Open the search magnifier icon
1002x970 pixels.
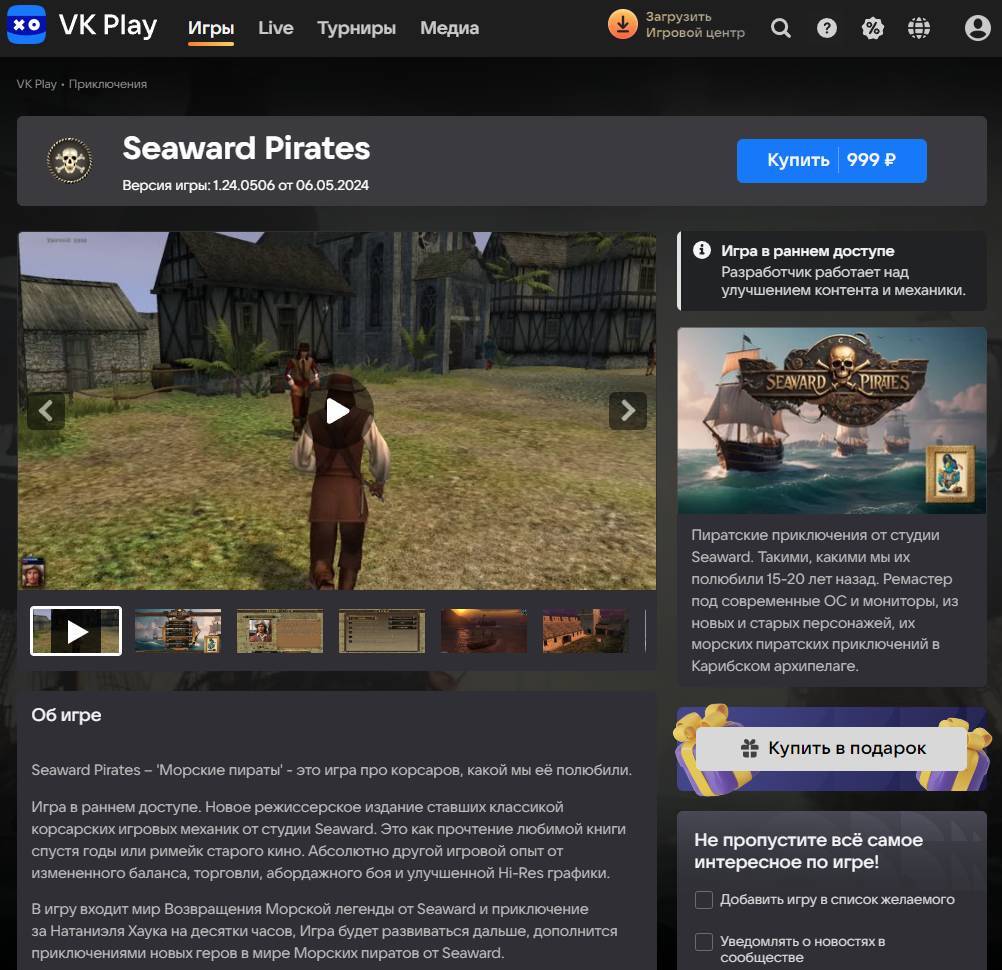pyautogui.click(x=781, y=28)
